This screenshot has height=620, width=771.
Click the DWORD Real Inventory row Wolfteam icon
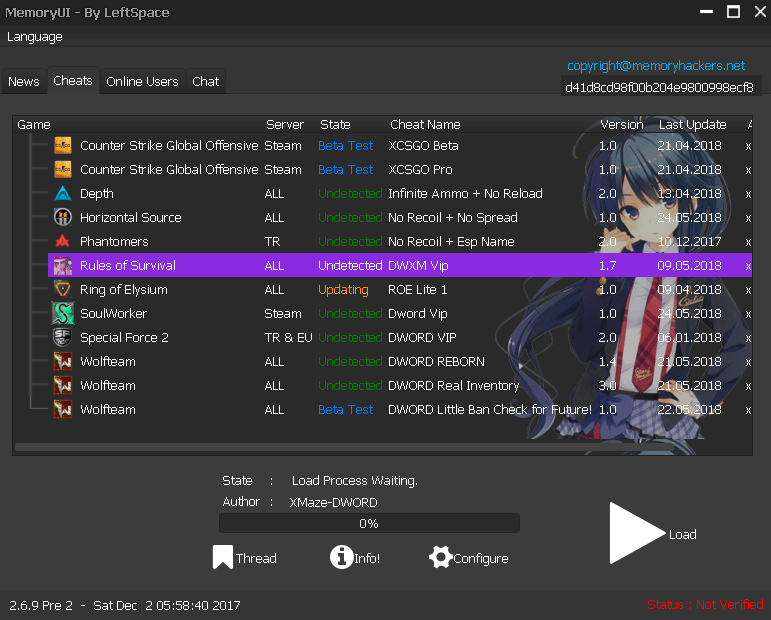click(62, 385)
